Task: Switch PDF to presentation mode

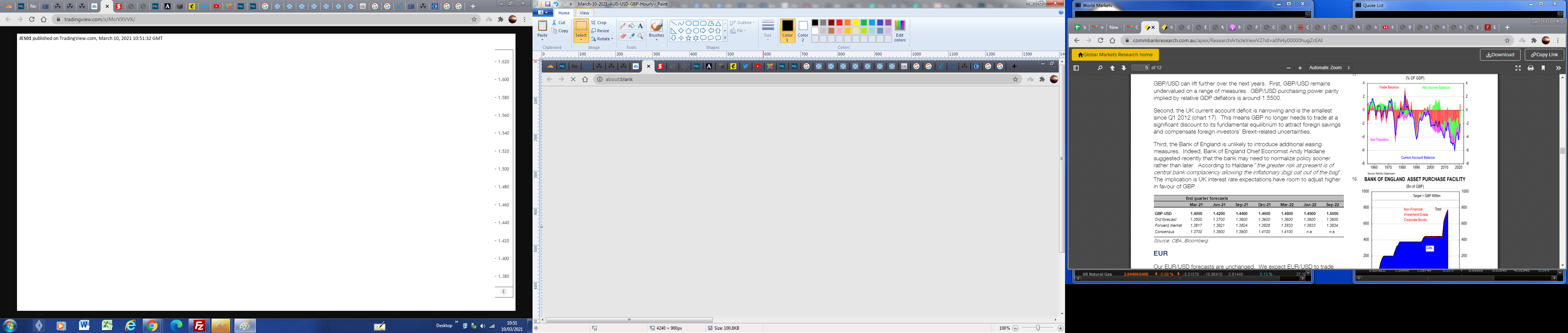Action: 1517,68
